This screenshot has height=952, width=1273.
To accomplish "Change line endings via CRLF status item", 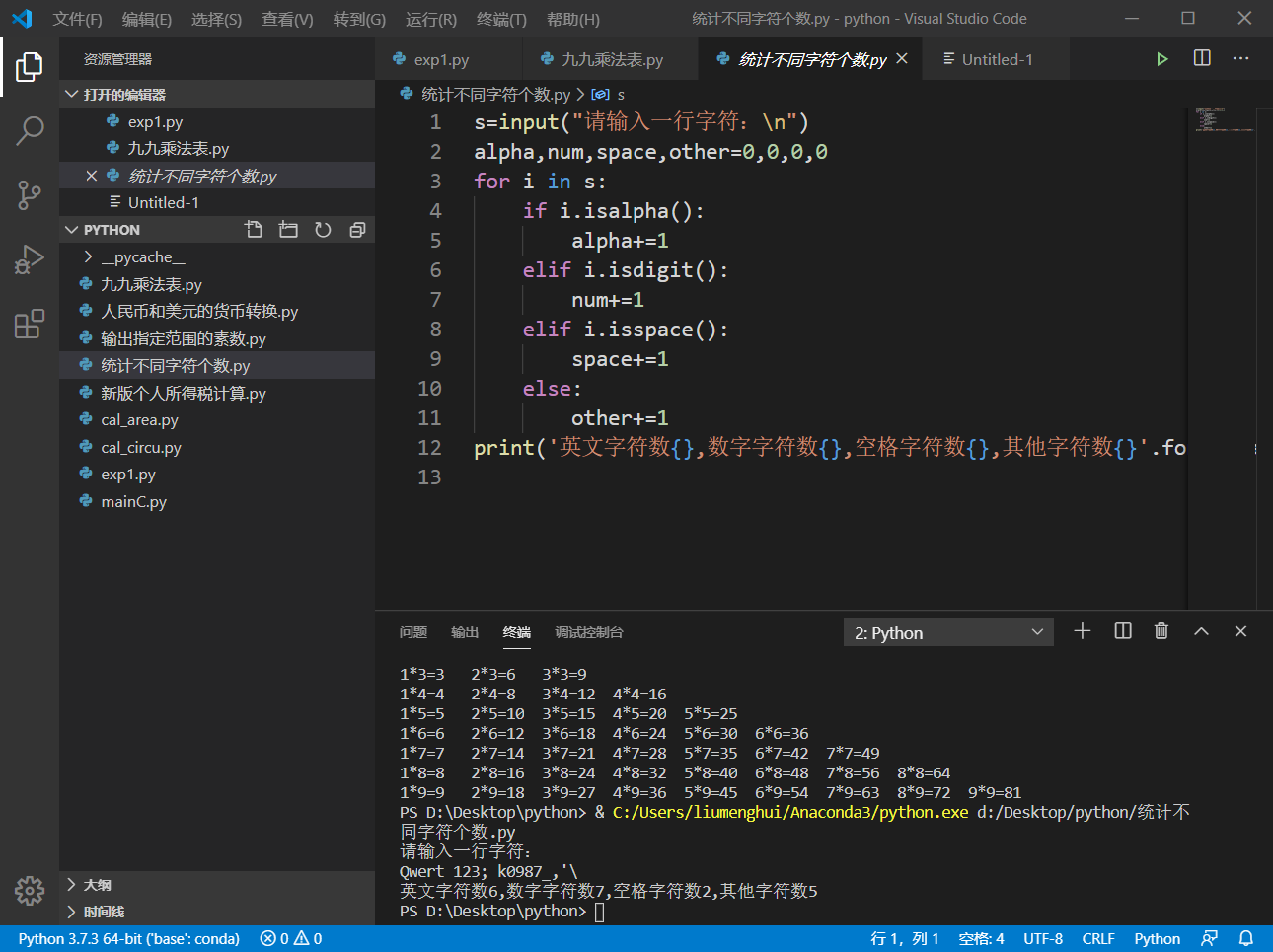I will (x=1097, y=938).
